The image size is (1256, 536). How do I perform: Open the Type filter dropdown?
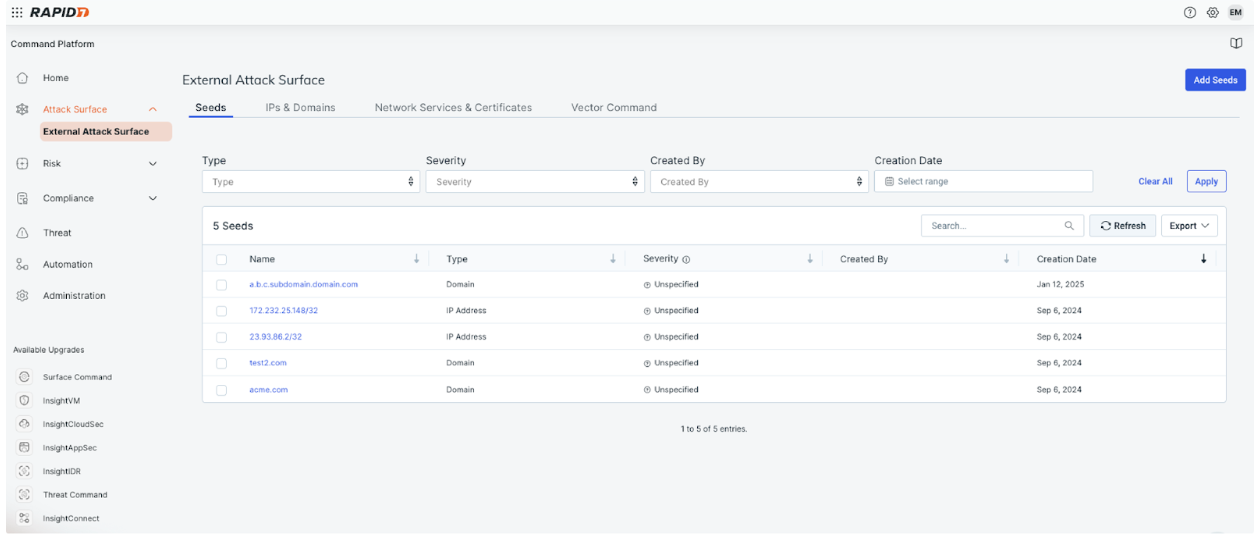[x=310, y=182]
